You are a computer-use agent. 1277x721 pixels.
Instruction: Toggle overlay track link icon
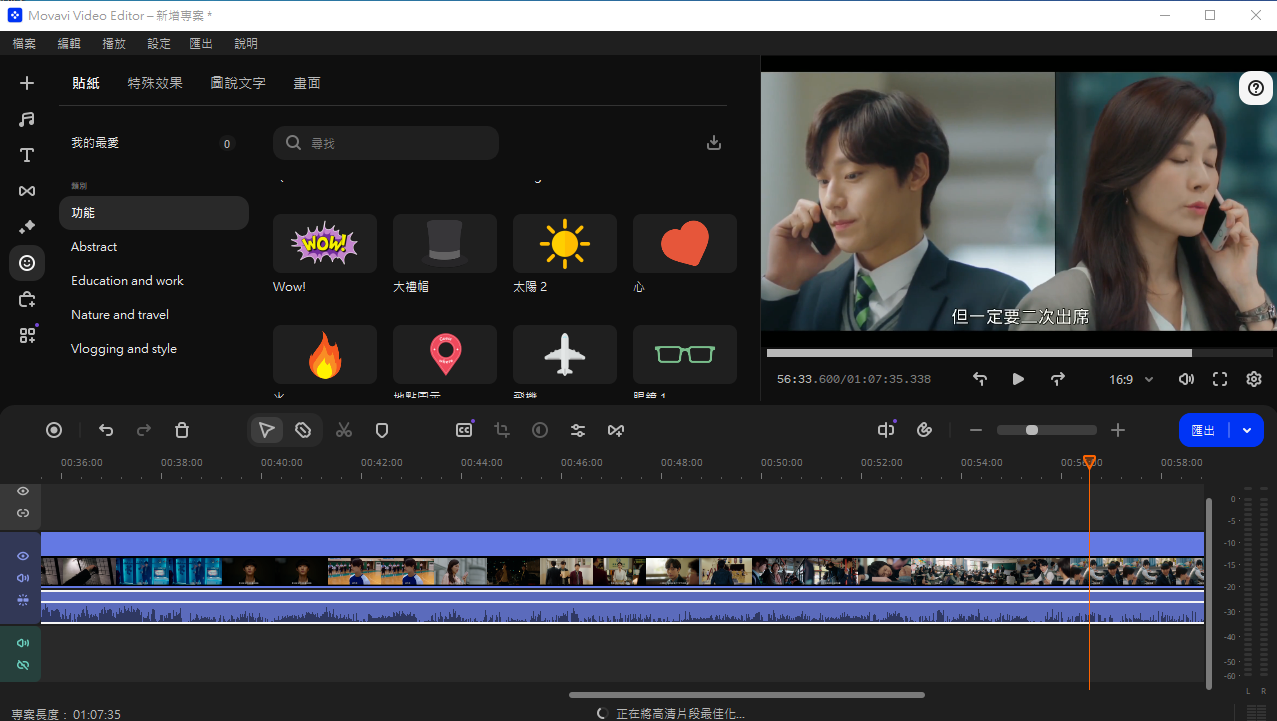[x=23, y=513]
